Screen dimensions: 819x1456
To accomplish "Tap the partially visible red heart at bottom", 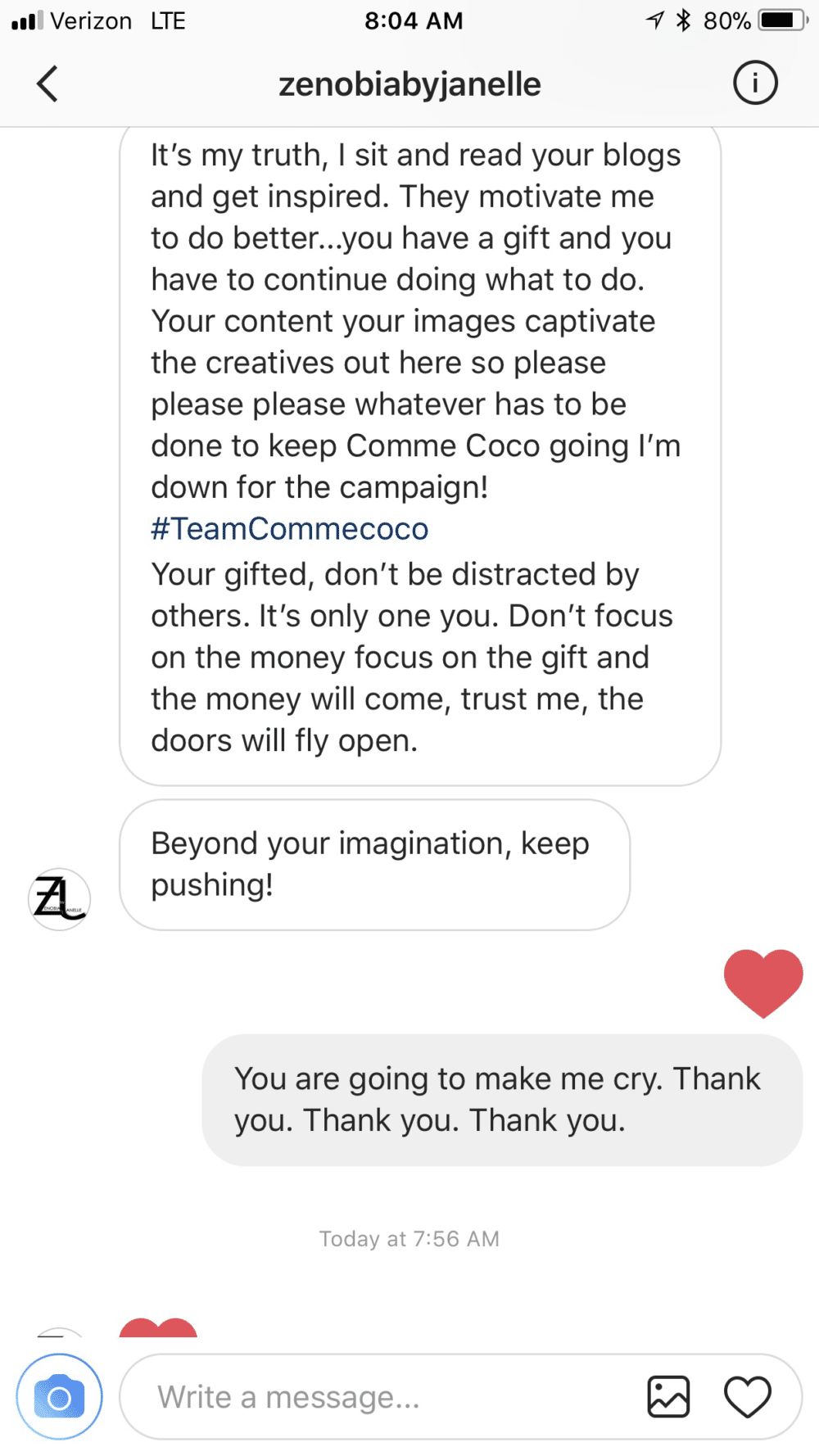I will coord(158,1328).
